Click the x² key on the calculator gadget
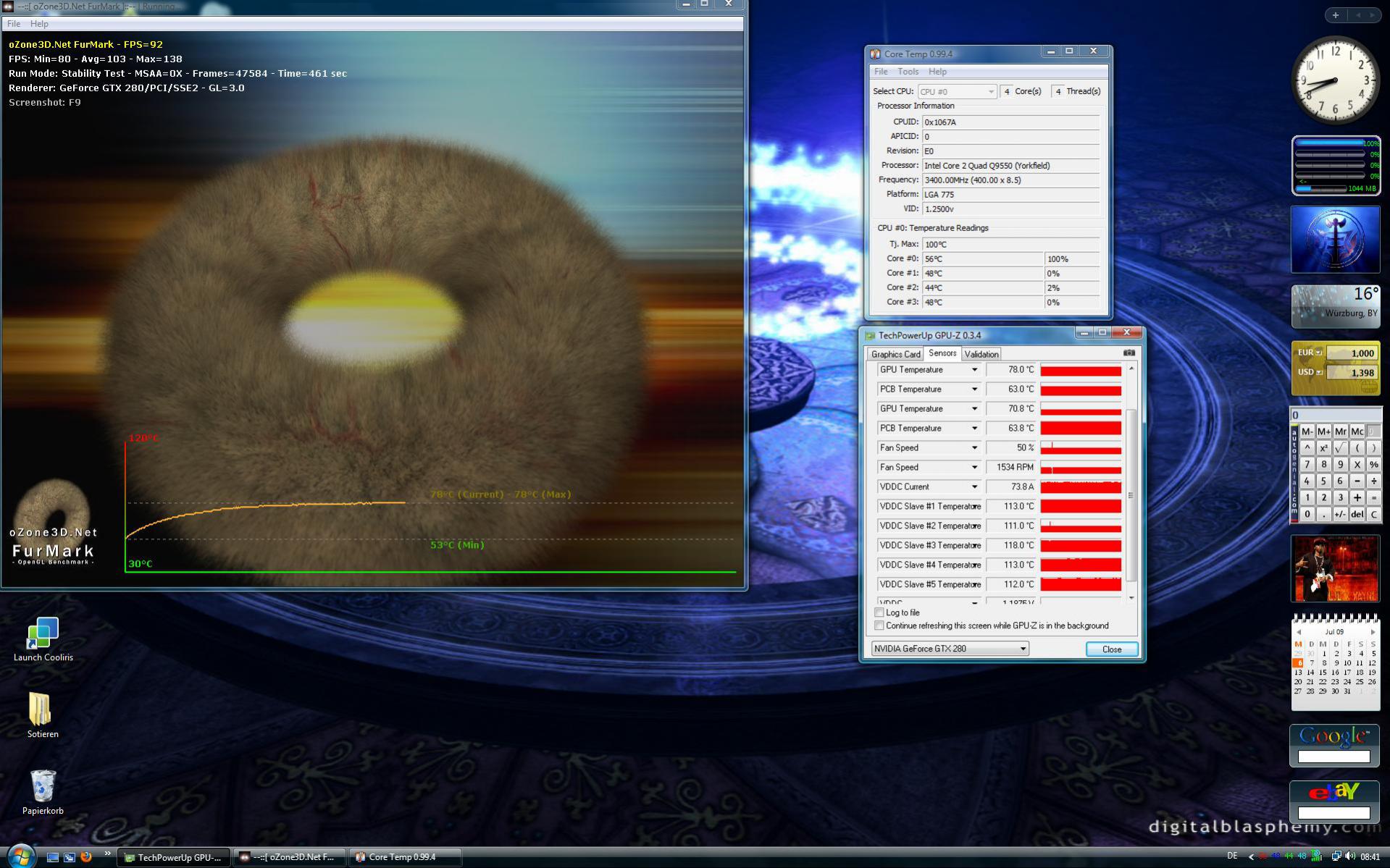Viewport: 1390px width, 868px height. click(1323, 448)
